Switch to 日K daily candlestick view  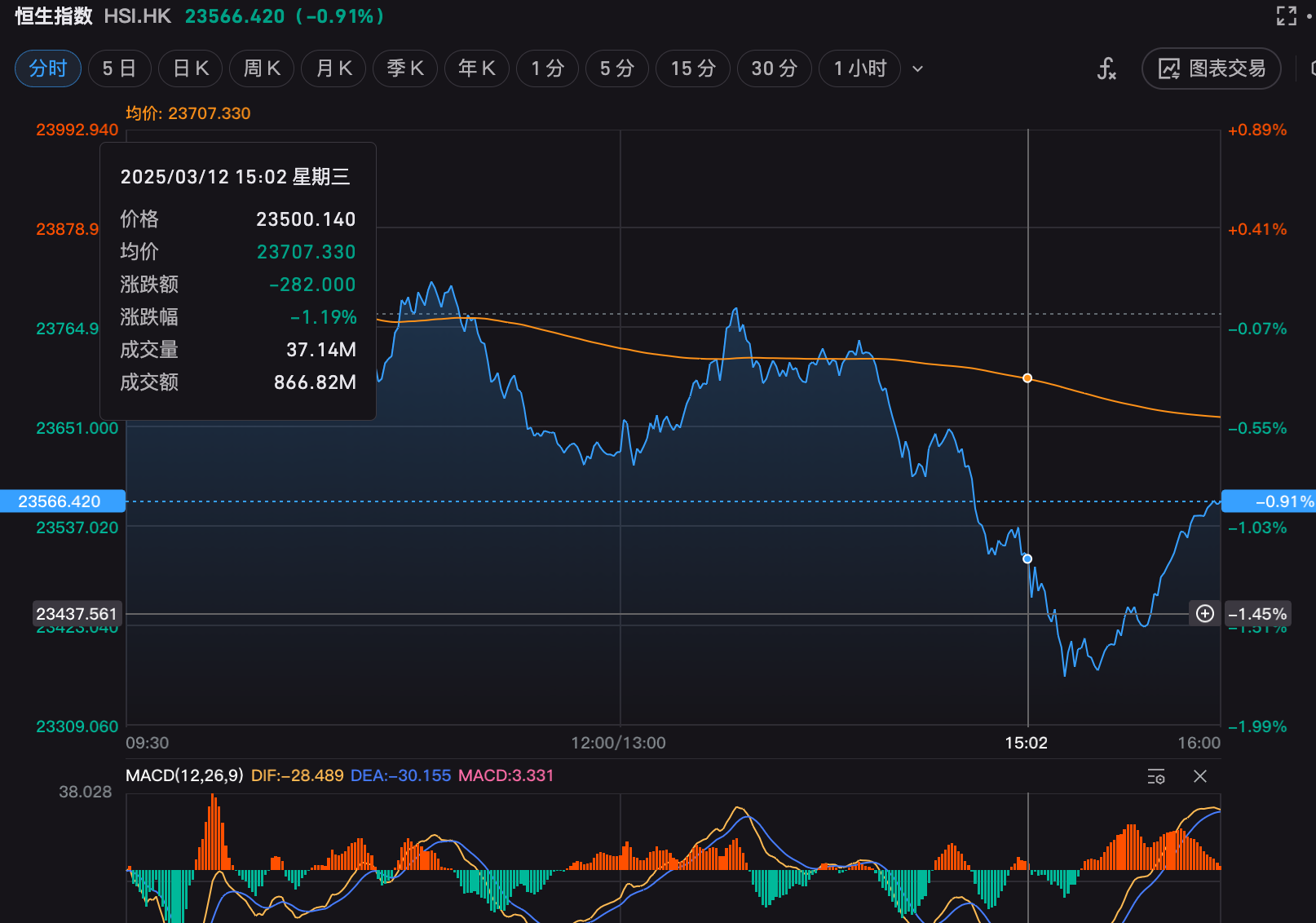[191, 68]
